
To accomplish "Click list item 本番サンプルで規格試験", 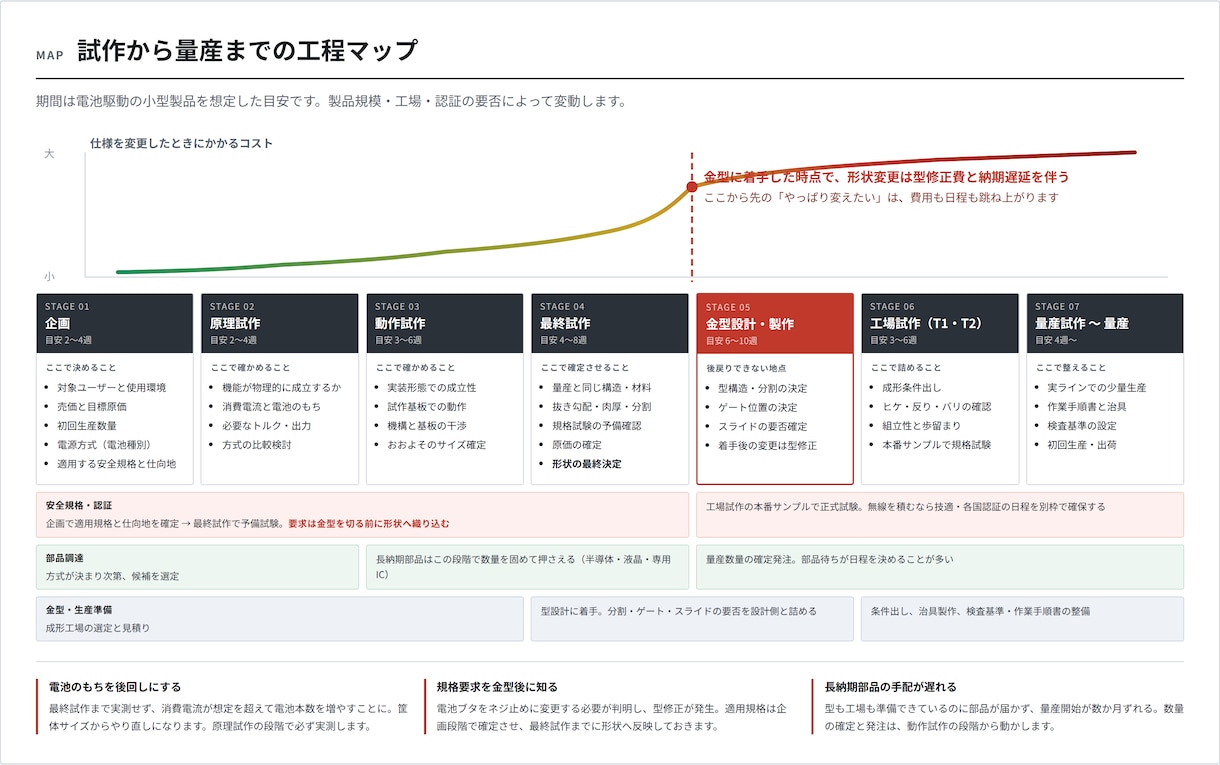I will click(937, 445).
